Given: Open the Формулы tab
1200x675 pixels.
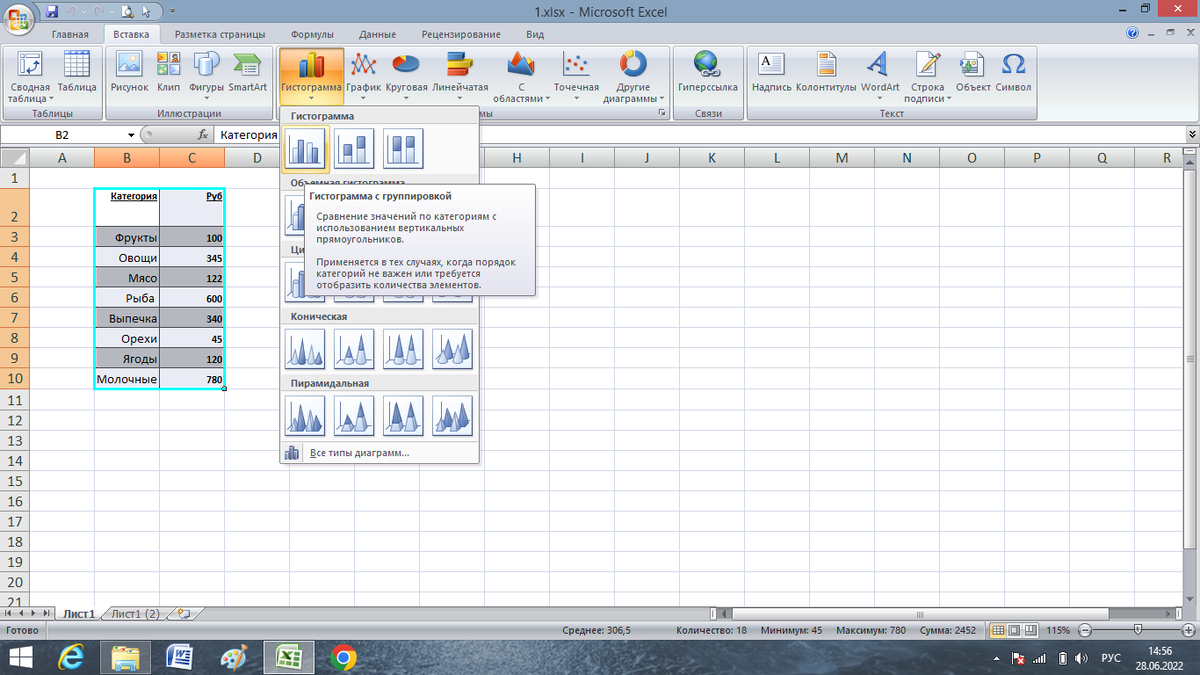Looking at the screenshot, I should click(x=313, y=34).
